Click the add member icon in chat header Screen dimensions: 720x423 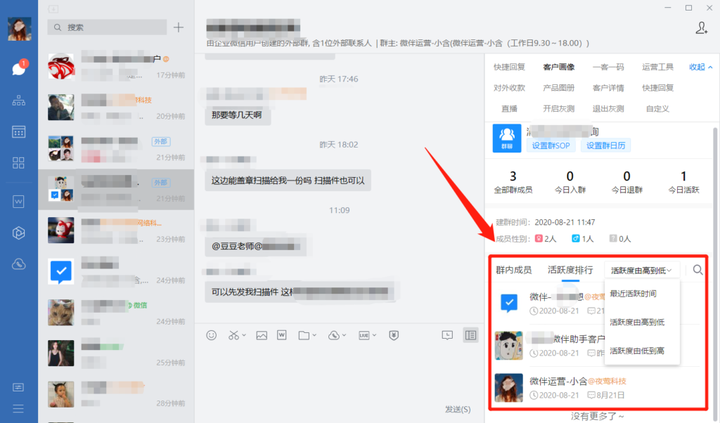point(701,28)
